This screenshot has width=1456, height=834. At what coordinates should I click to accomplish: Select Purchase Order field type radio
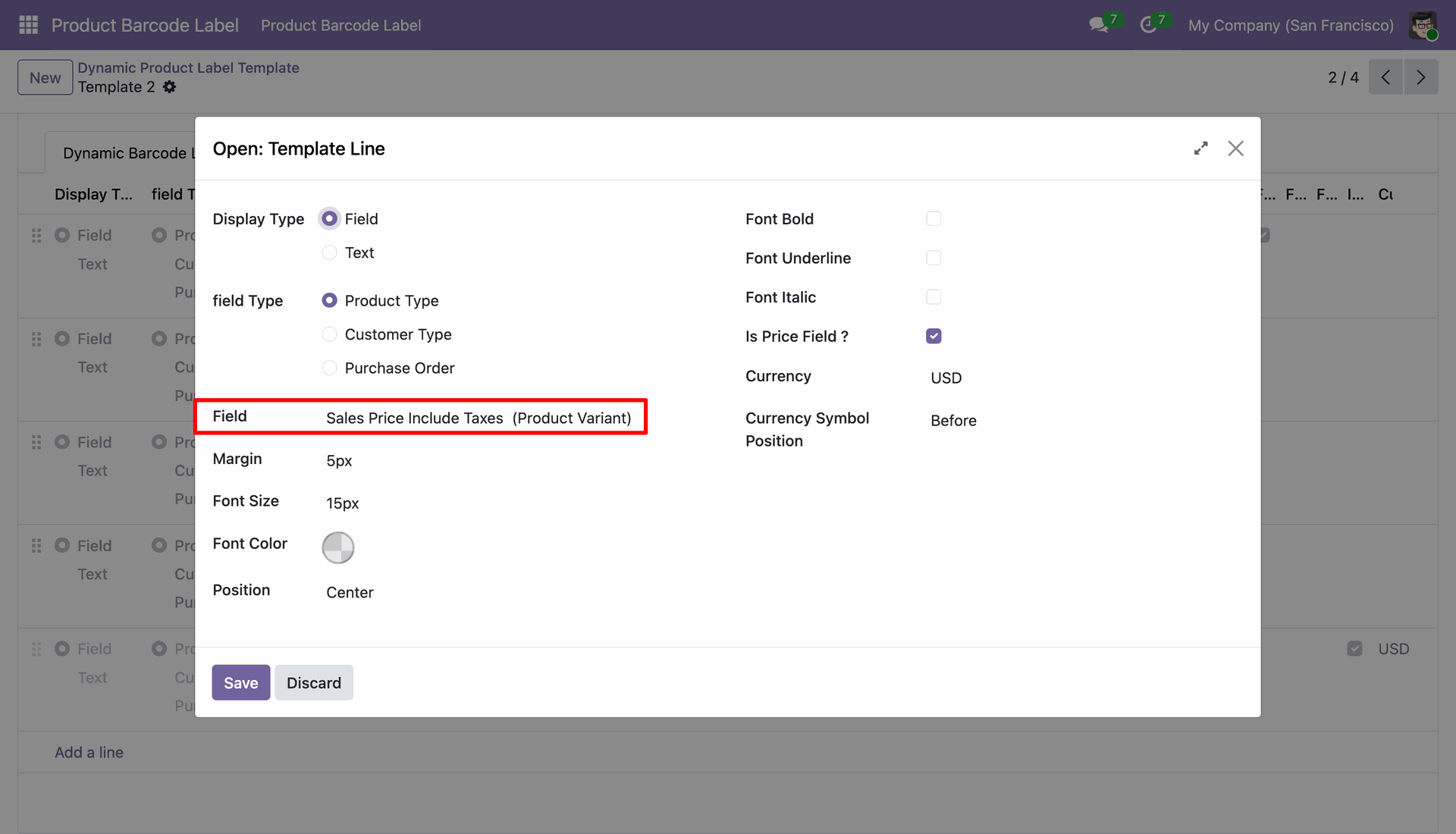point(329,368)
